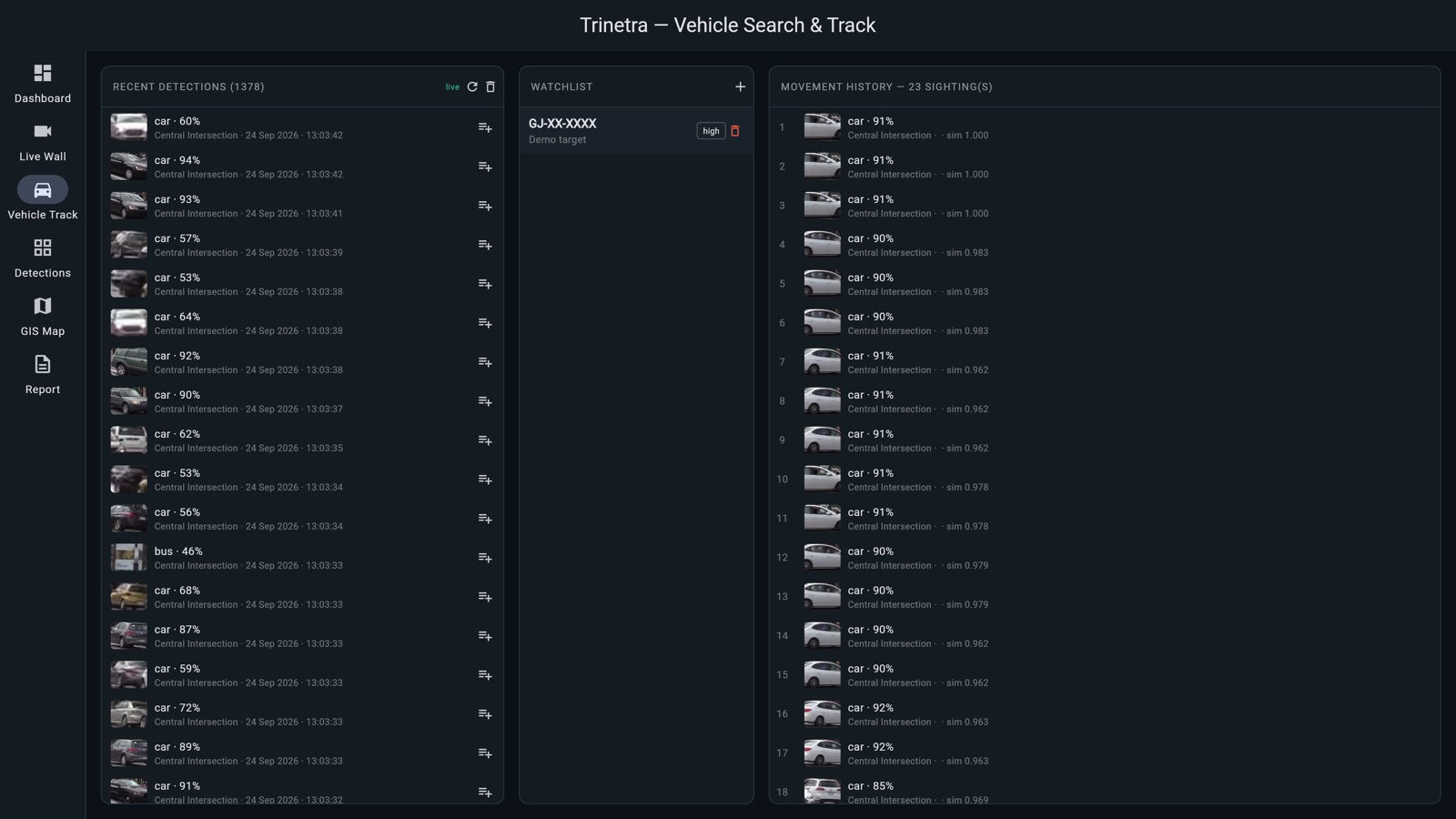1456x819 pixels.
Task: Add car 94% detection to watchlist
Action: tap(485, 167)
